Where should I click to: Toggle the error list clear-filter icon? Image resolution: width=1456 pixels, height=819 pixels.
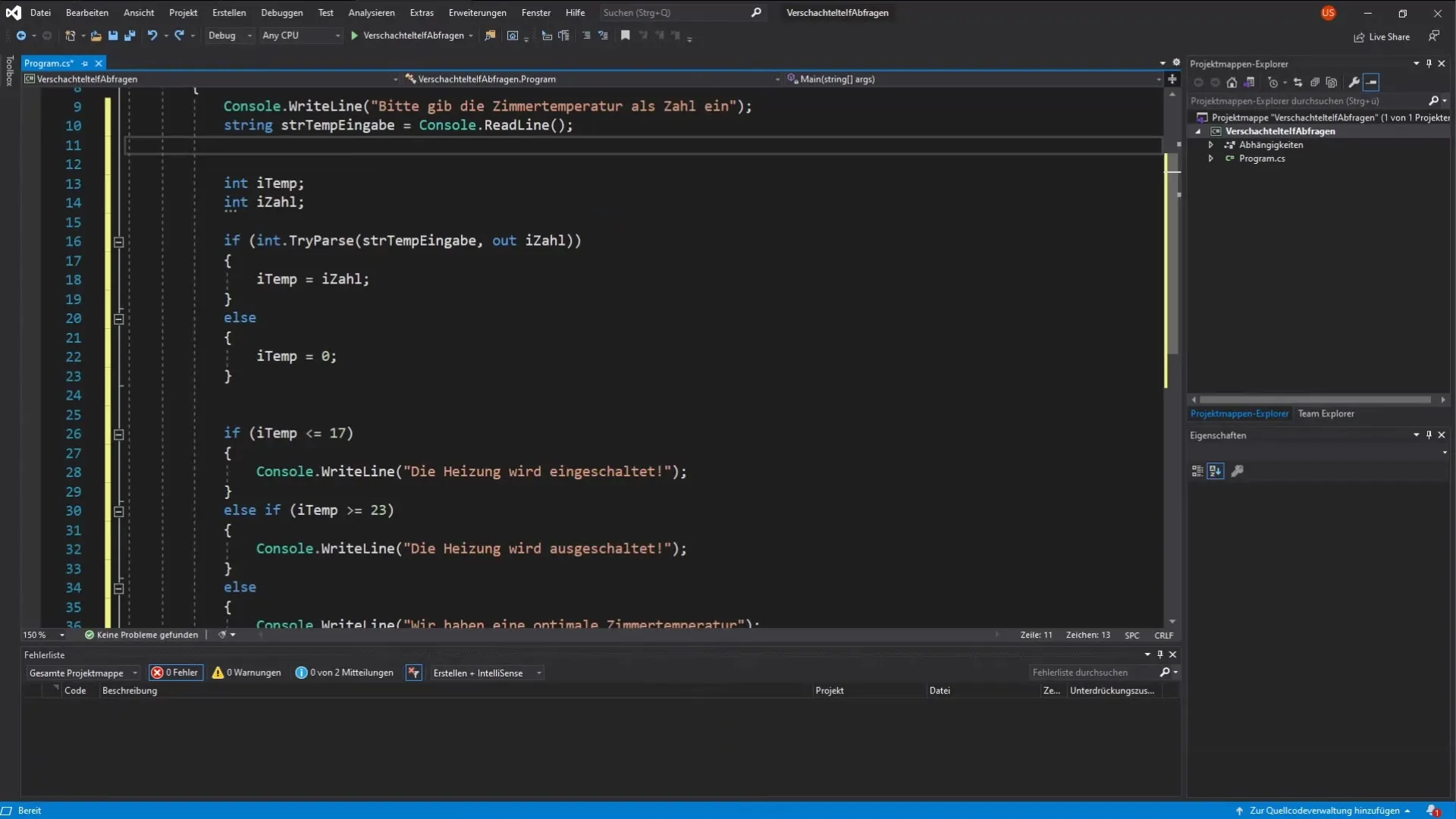coord(413,673)
